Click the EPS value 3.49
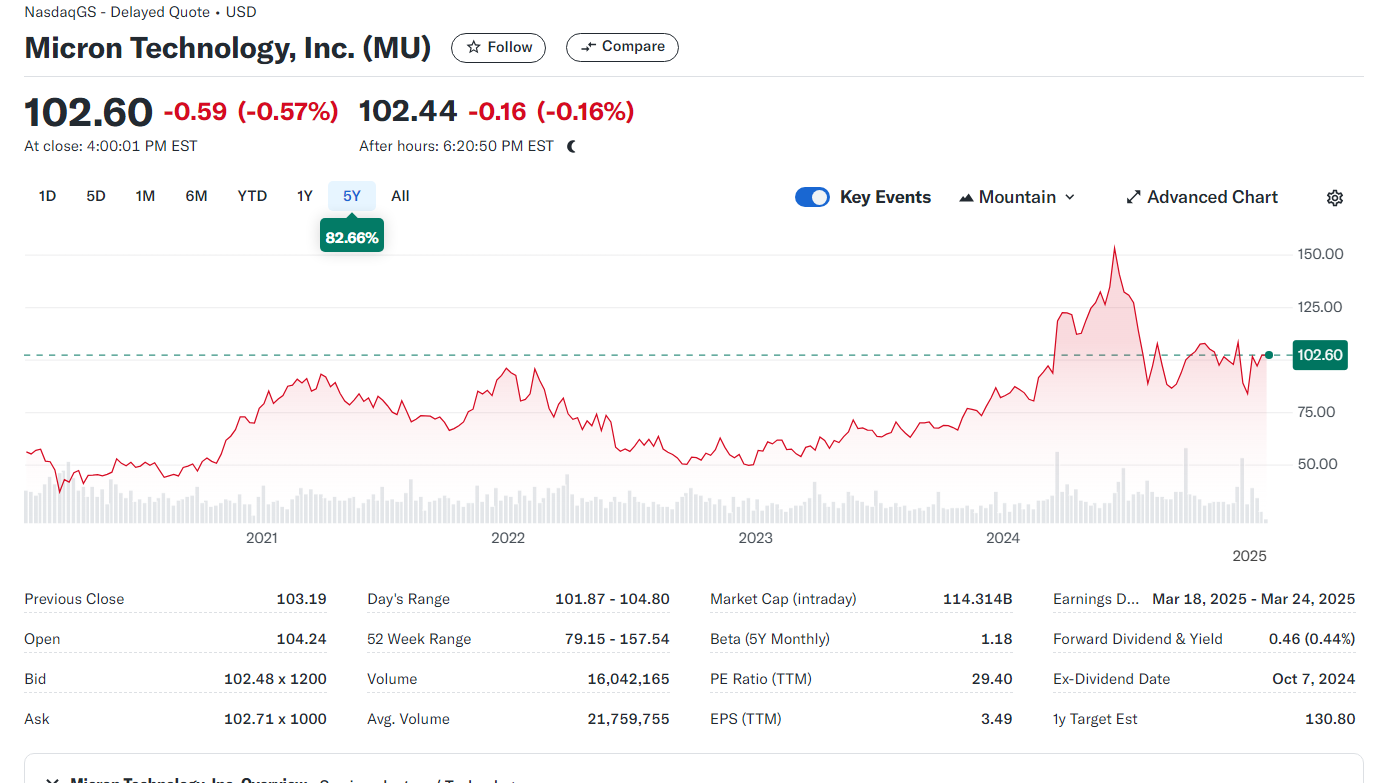Viewport: 1389px width, 783px height. pos(997,719)
